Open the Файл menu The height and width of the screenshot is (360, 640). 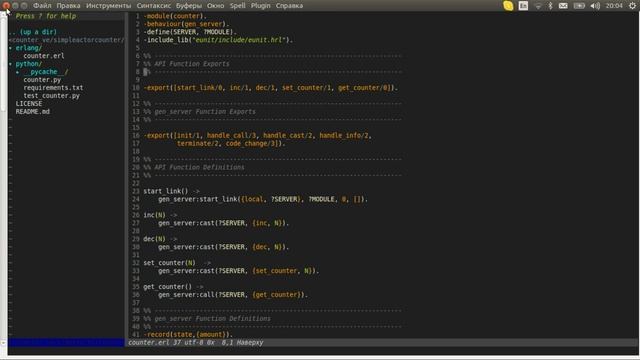tap(42, 6)
